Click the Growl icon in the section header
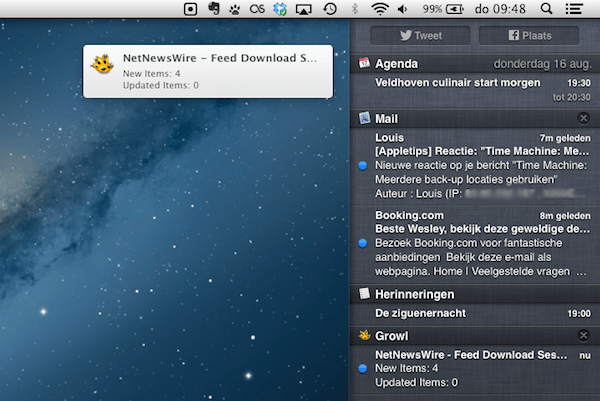Viewport: 600px width, 401px height. tap(364, 336)
